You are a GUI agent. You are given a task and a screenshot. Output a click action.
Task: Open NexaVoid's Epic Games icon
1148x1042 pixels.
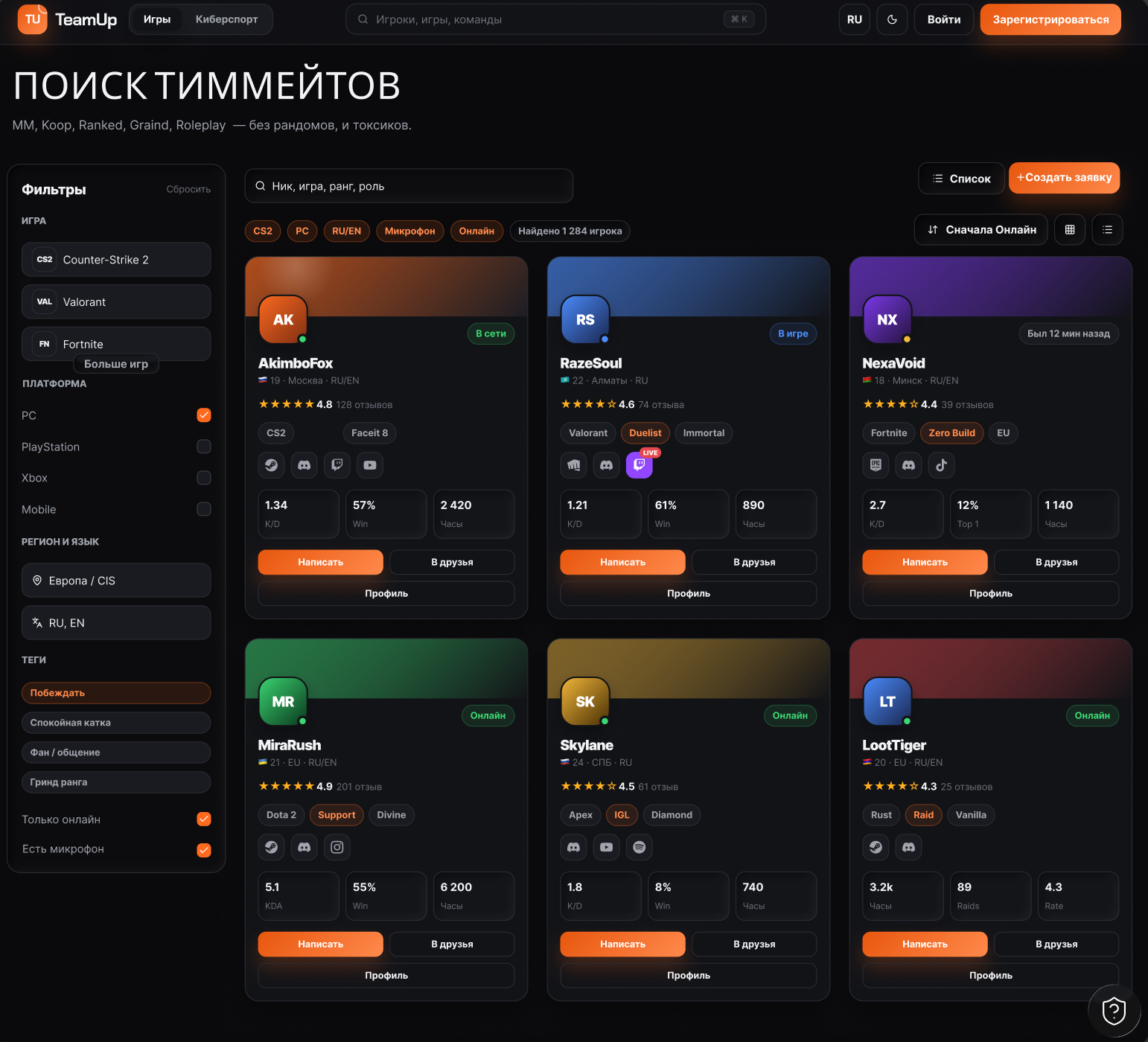(x=876, y=465)
